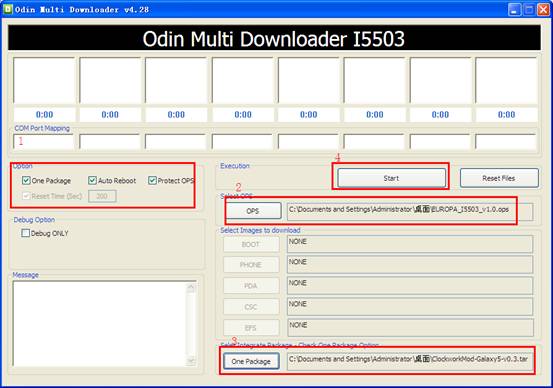Click the PHONE path field showing NONE
Screen dimensions: 553x388
(410, 265)
